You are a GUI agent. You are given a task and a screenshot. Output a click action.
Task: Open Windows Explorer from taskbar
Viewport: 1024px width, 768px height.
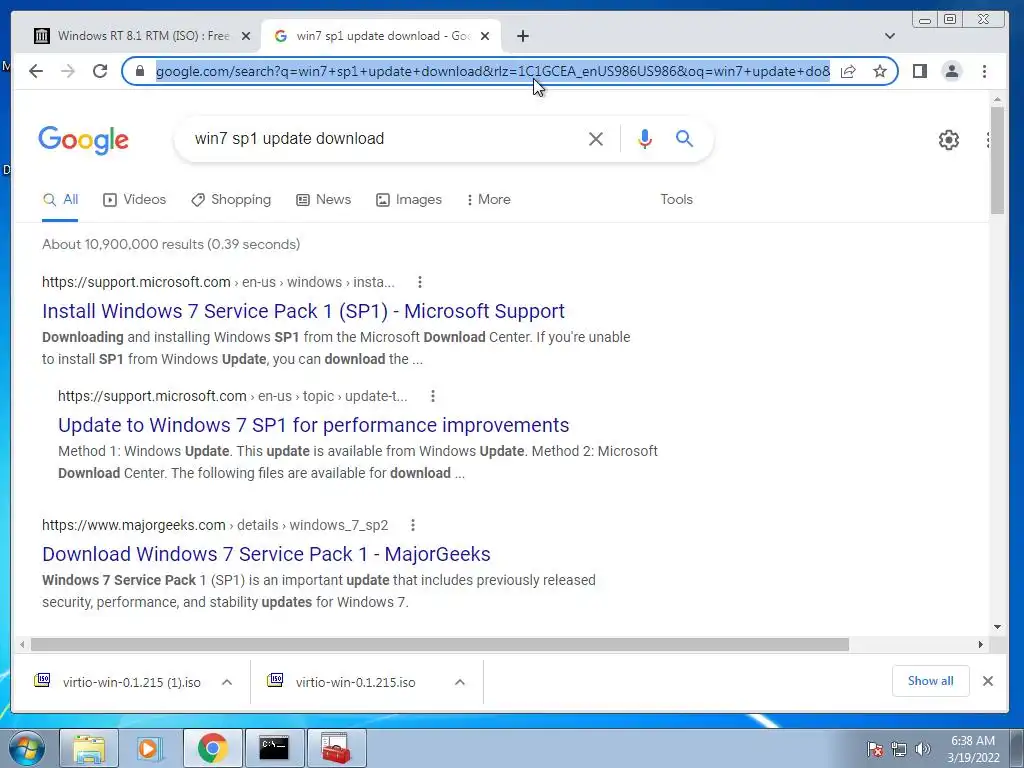point(89,748)
